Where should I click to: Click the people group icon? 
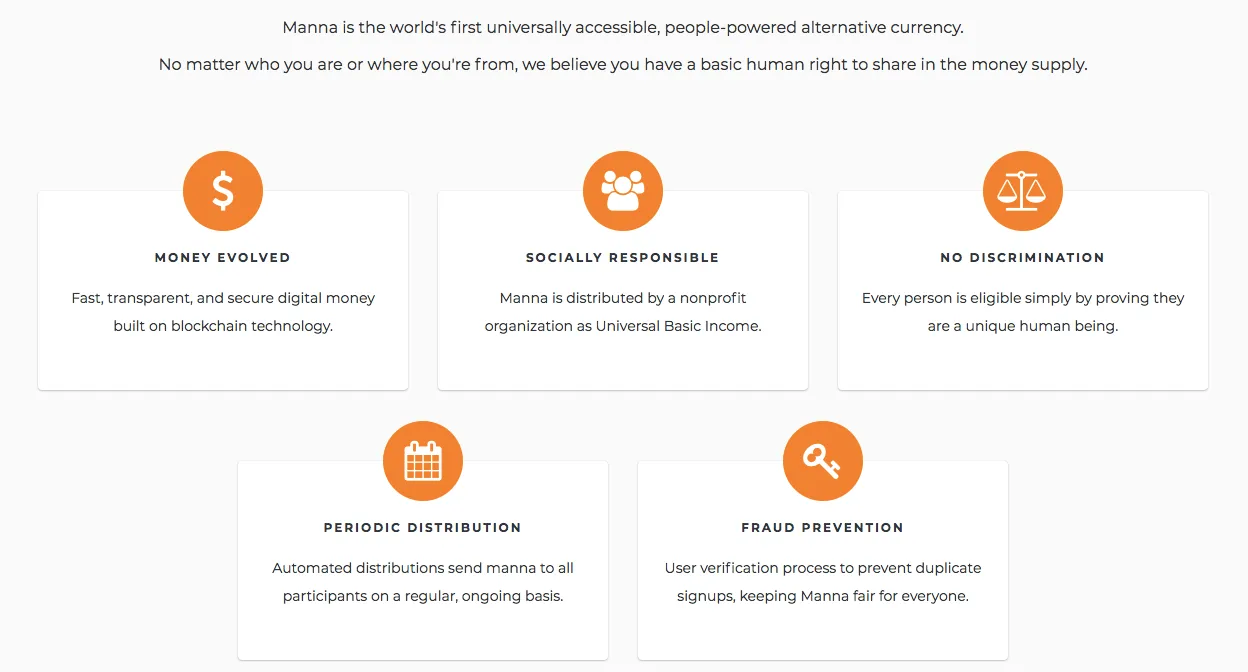(623, 191)
